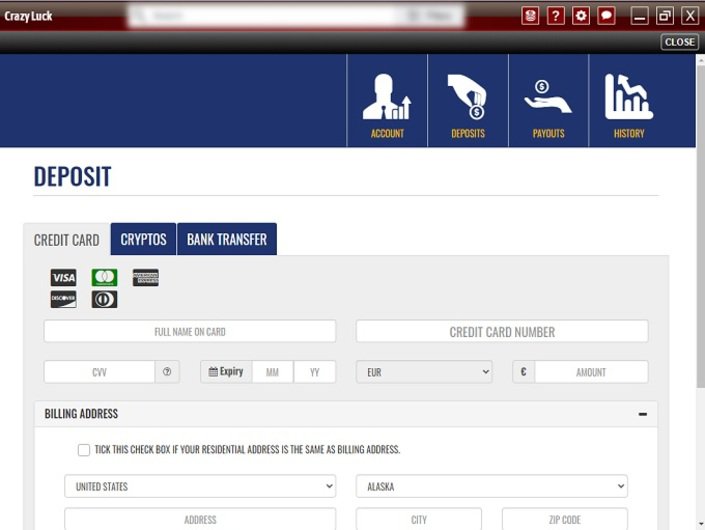The height and width of the screenshot is (530, 705).
Task: Collapse the Billing Address section
Action: 643,414
